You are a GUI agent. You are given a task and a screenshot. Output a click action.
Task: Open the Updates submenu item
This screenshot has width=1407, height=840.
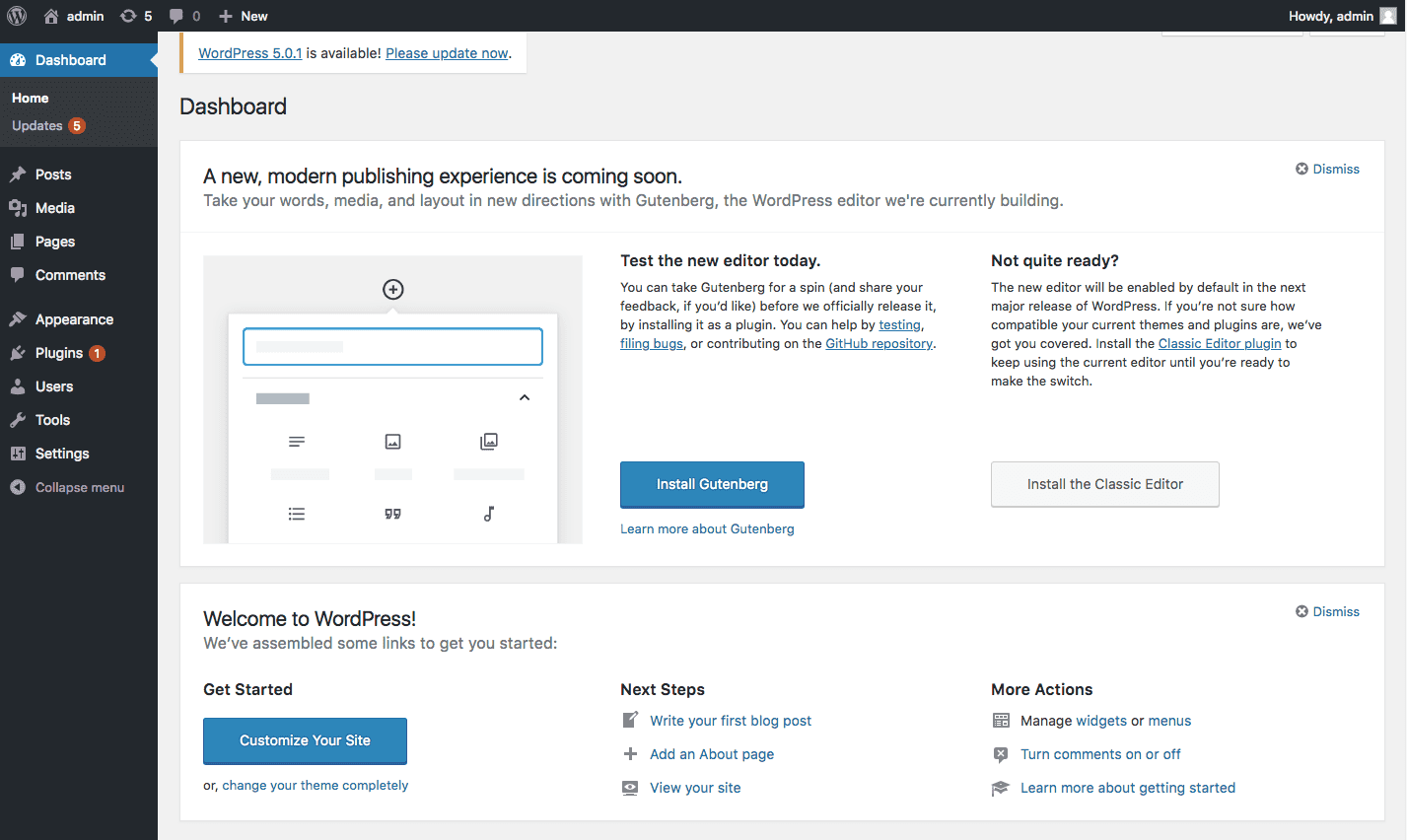(37, 126)
